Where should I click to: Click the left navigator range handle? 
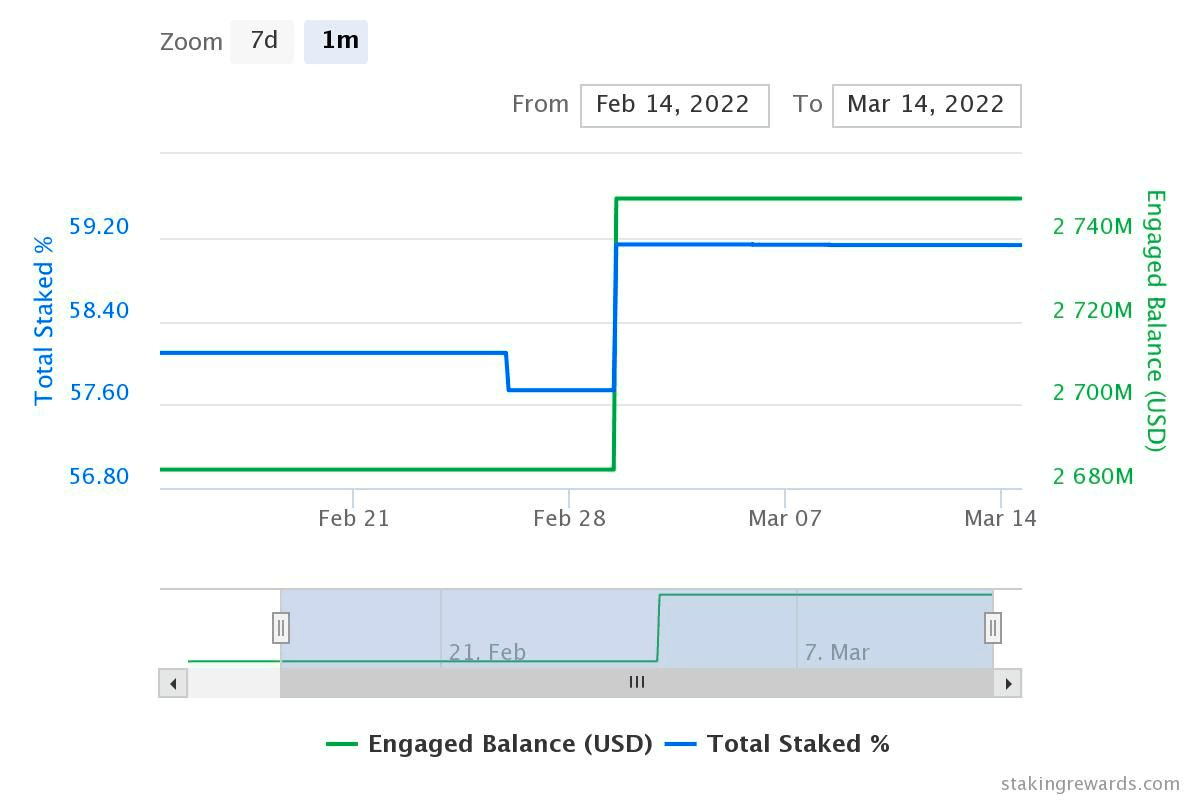tap(281, 628)
